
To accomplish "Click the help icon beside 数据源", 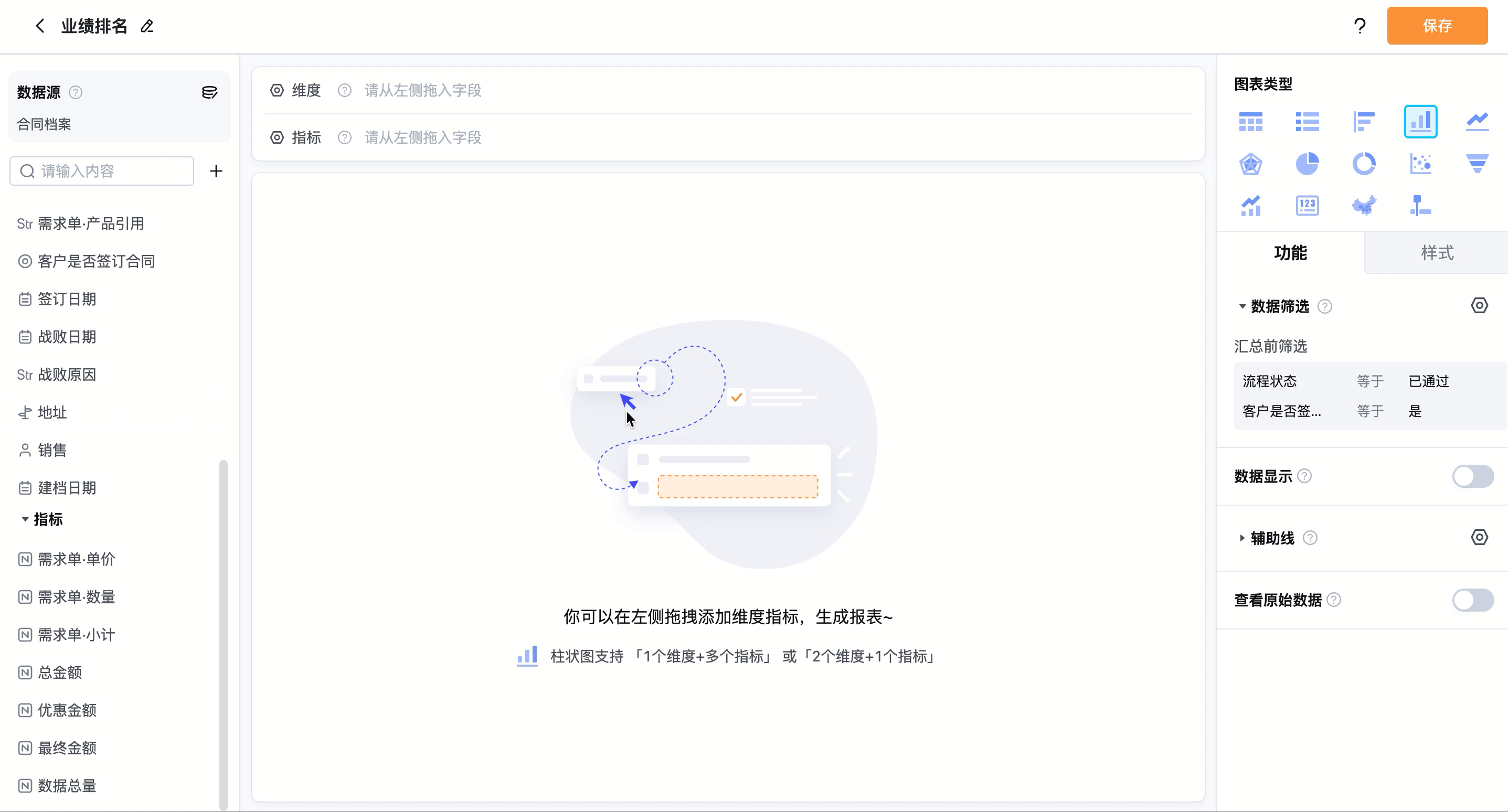I will [x=76, y=92].
